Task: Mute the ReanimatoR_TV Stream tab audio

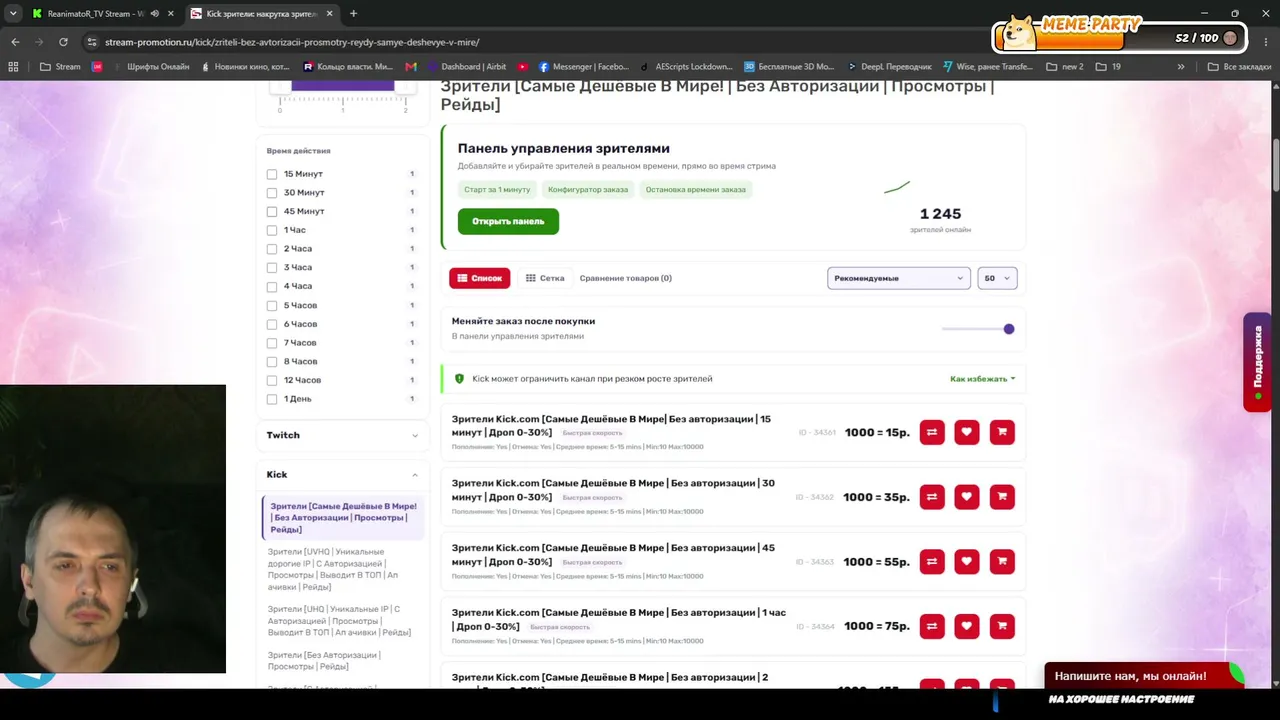Action: tap(154, 14)
